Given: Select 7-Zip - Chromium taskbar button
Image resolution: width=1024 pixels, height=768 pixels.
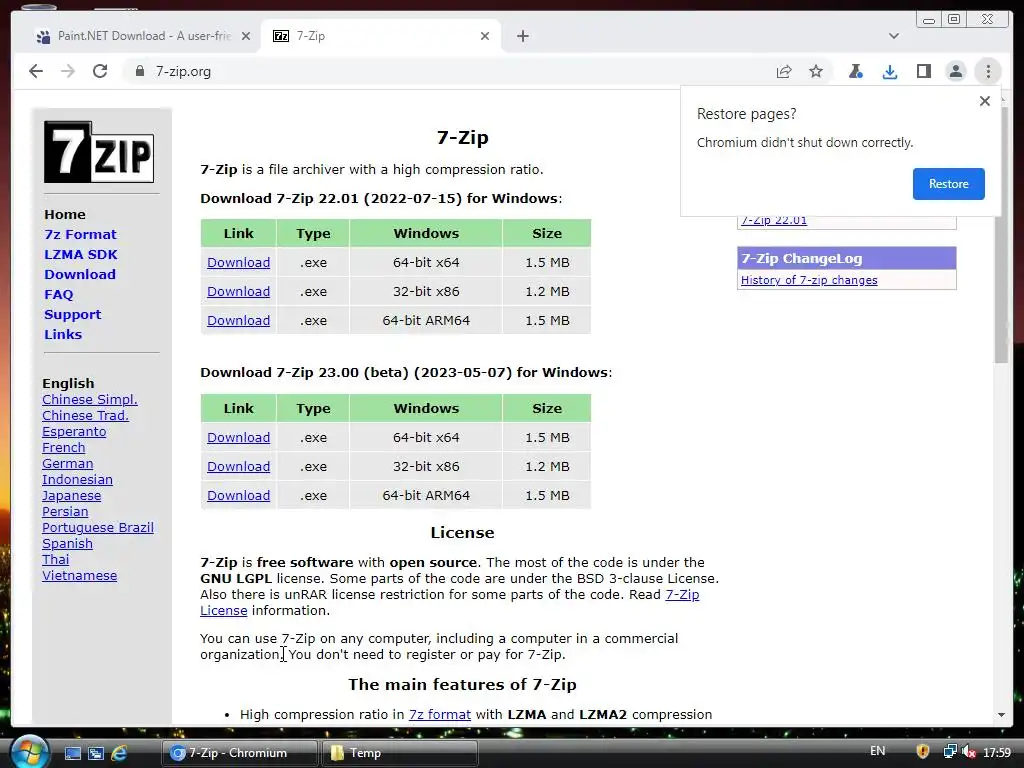Looking at the screenshot, I should 239,753.
